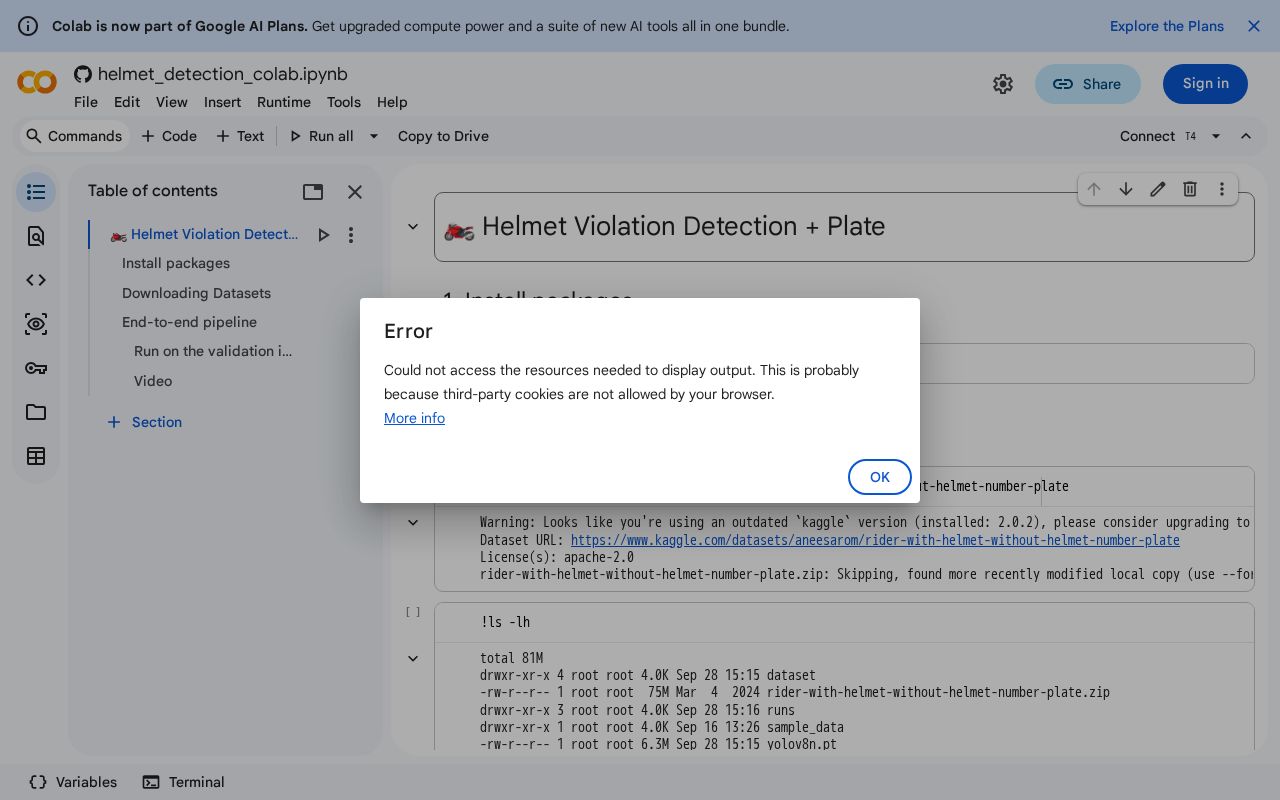Open Explore the Plans link
Image resolution: width=1280 pixels, height=800 pixels.
pyautogui.click(x=1167, y=26)
